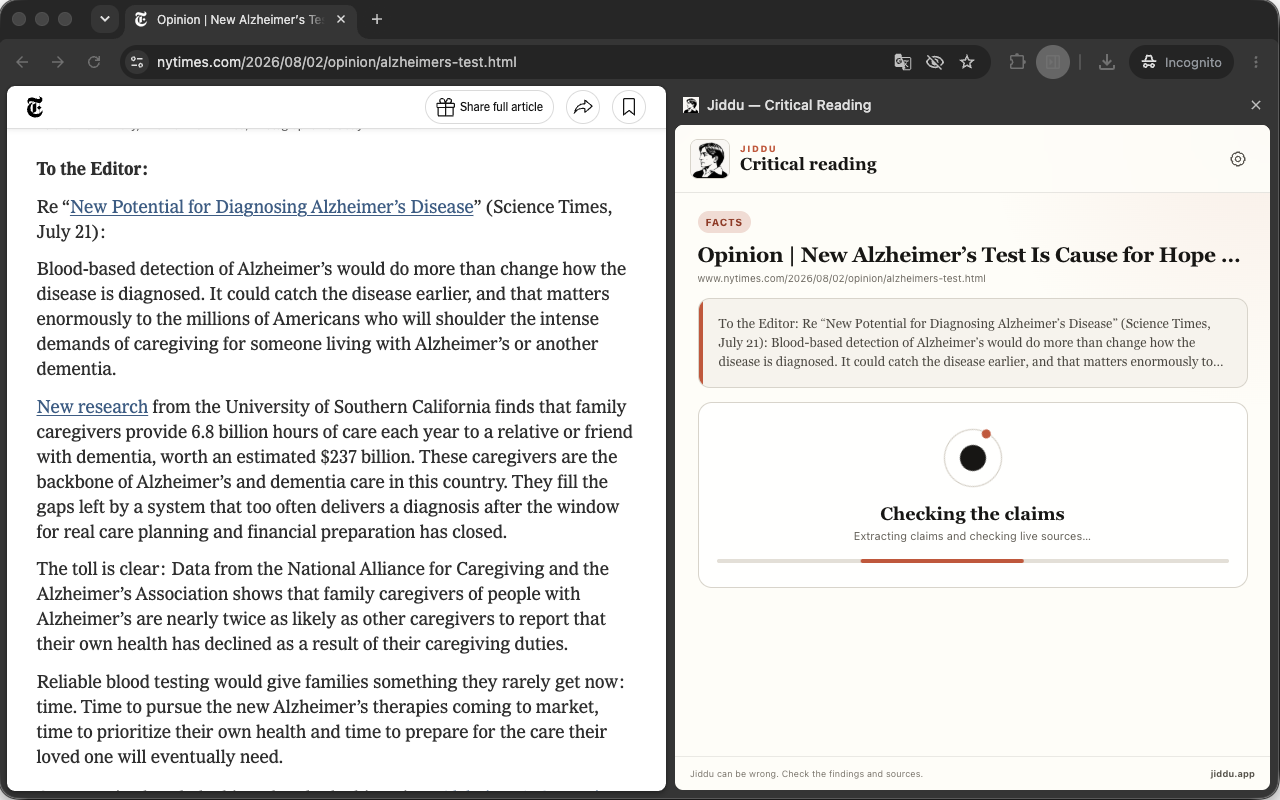The image size is (1280, 800).
Task: Click the article URL under the Jiddu title
Action: point(842,278)
